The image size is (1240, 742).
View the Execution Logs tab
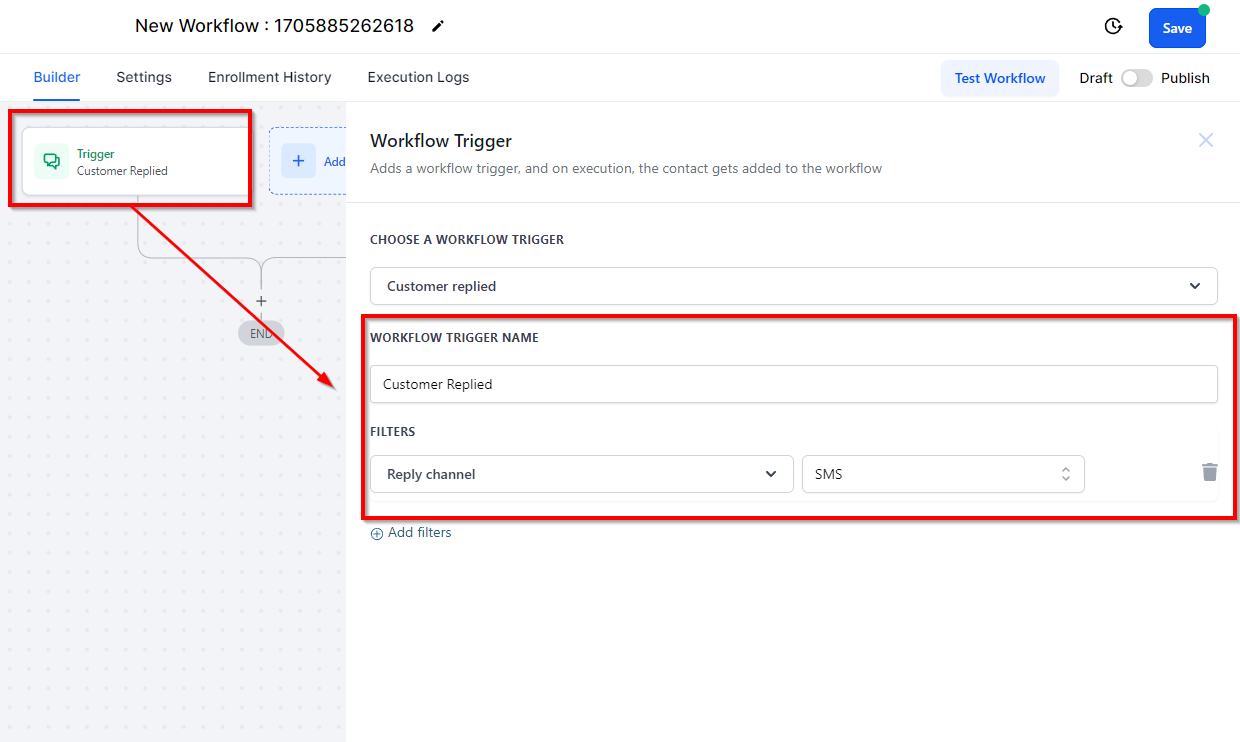(x=418, y=77)
